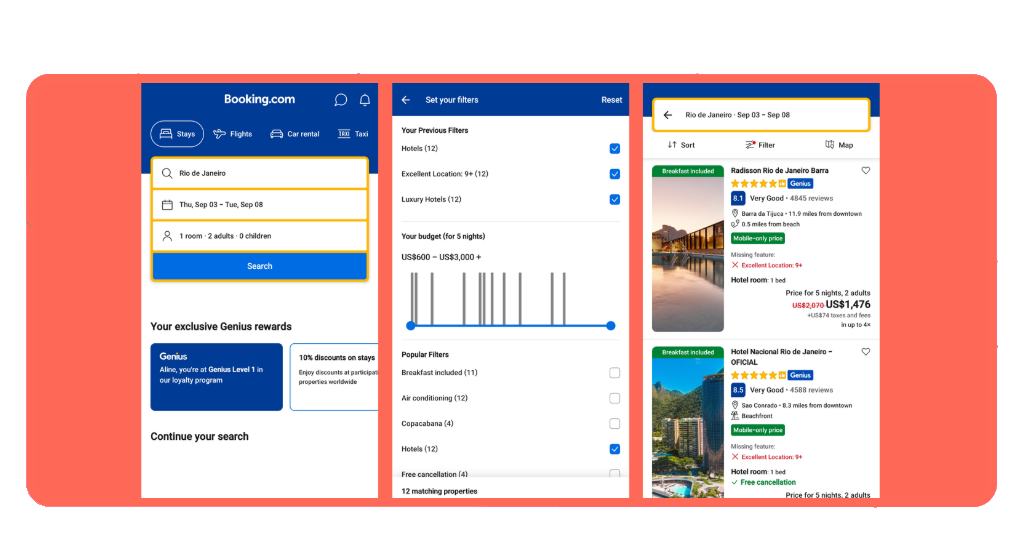
Task: Click the Genius badge on Radisson listing
Action: pyautogui.click(x=800, y=183)
